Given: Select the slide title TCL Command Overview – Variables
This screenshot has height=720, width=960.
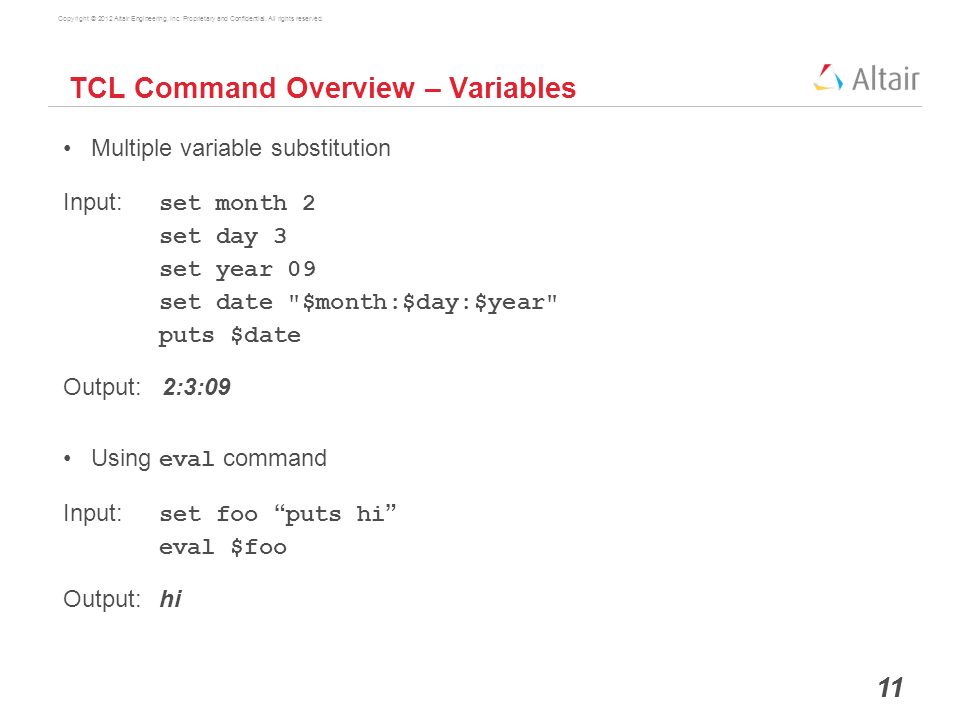Looking at the screenshot, I should (323, 88).
